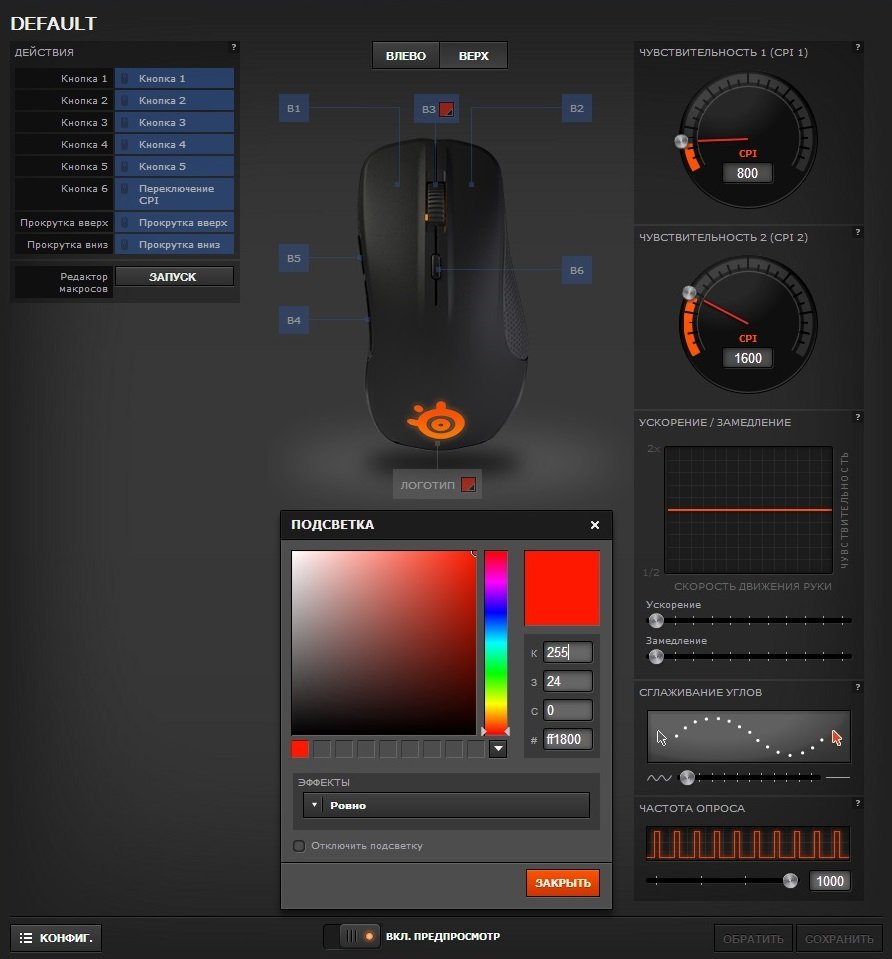892x959 pixels.
Task: Open the Конфиг. menu
Action: (56, 938)
